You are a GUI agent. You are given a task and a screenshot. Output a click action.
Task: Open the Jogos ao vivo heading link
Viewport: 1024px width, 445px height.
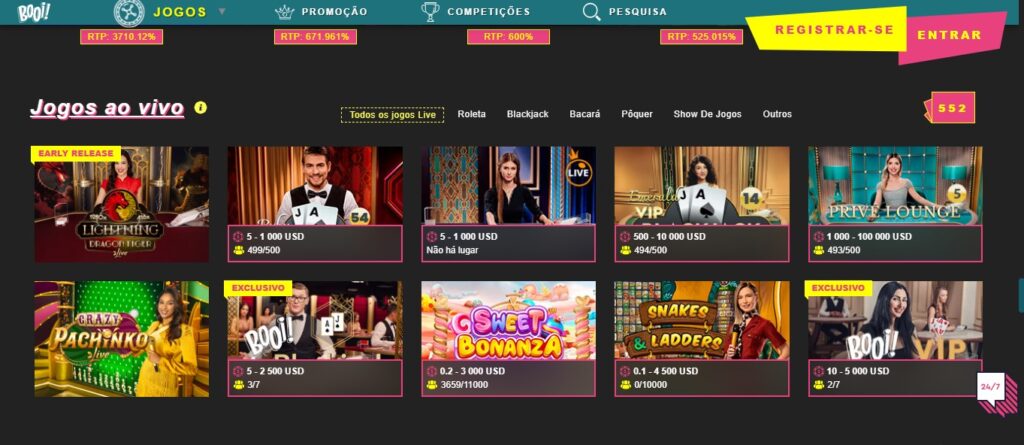point(107,108)
